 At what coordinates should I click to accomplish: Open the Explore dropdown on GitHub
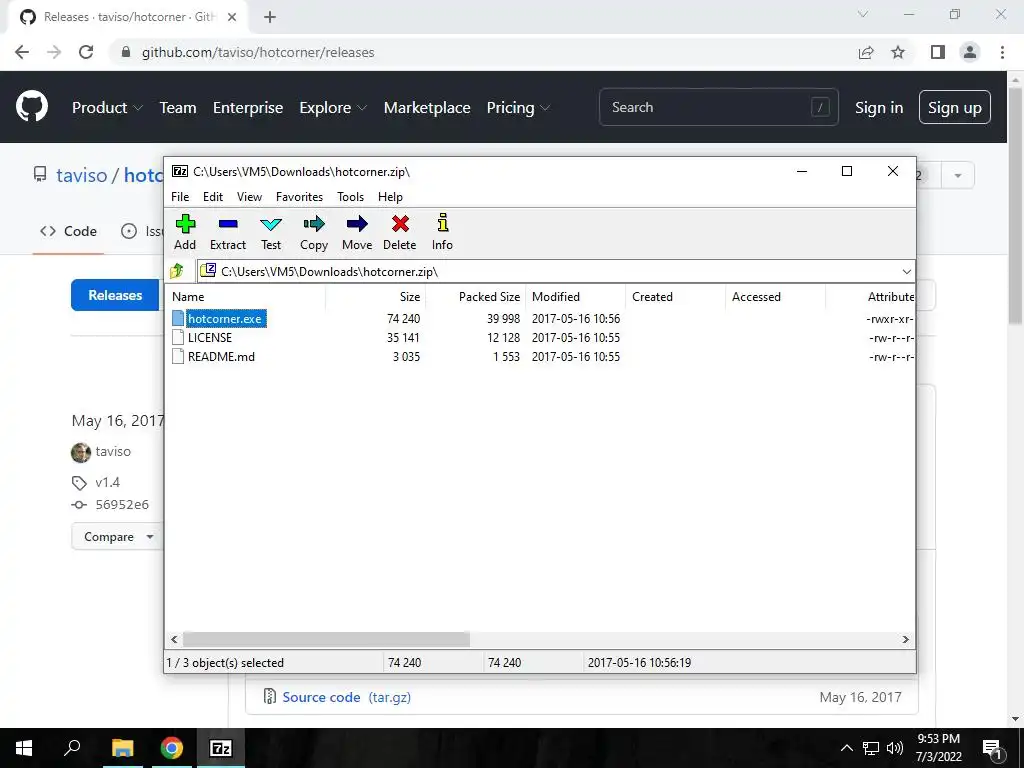(x=333, y=108)
